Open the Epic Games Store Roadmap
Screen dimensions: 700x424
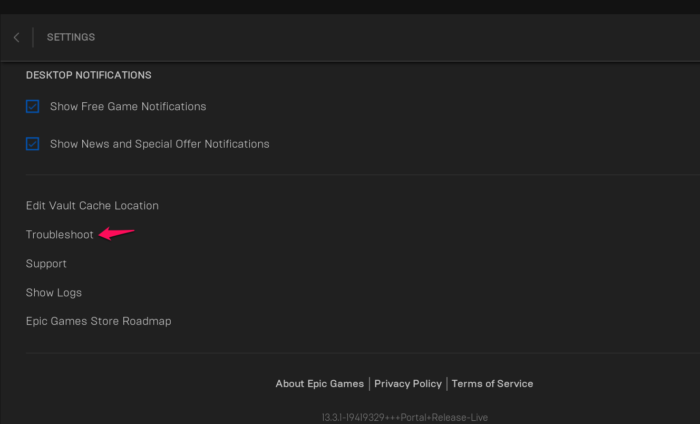point(98,322)
